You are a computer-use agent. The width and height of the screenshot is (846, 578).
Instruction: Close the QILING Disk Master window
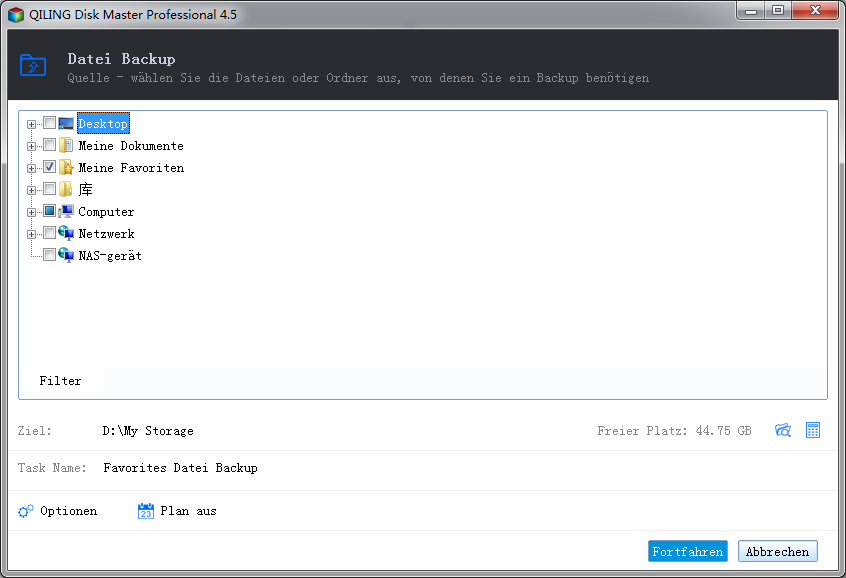[815, 11]
